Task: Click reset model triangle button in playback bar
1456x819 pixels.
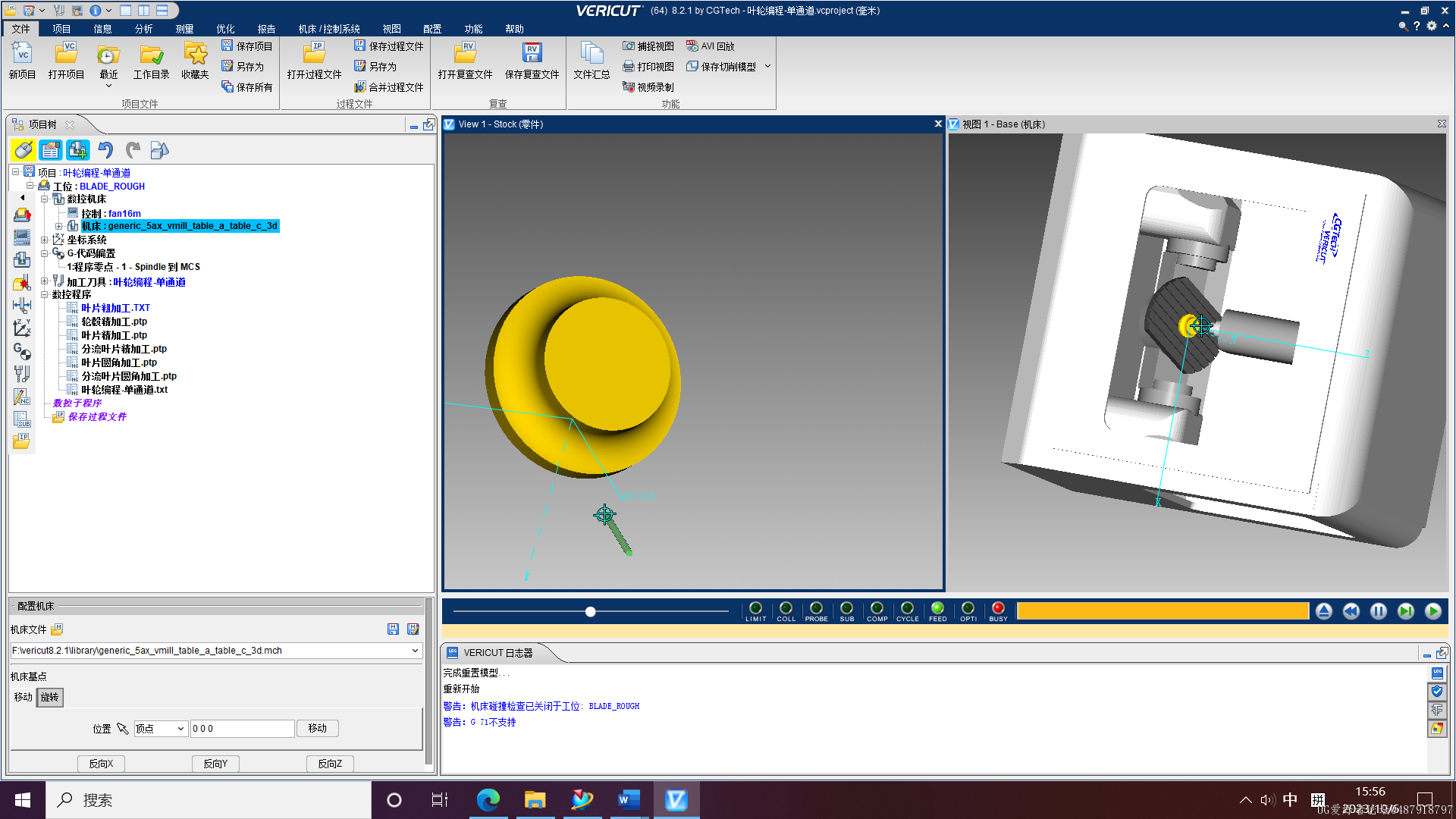Action: pyautogui.click(x=1324, y=611)
